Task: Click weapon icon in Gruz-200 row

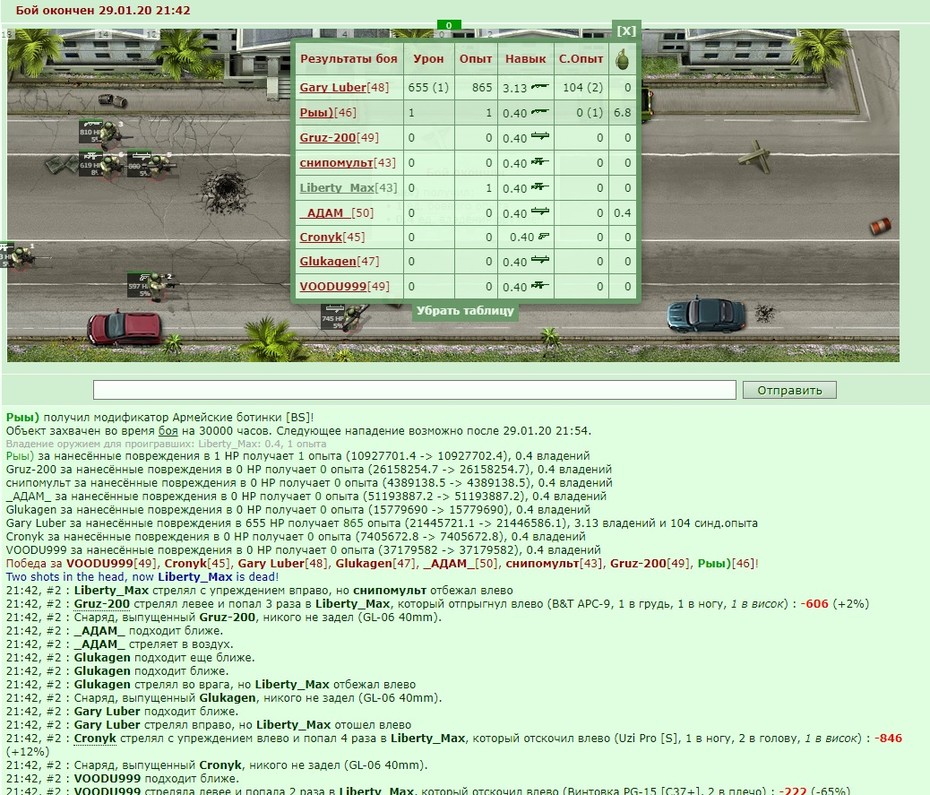Action: pos(540,136)
